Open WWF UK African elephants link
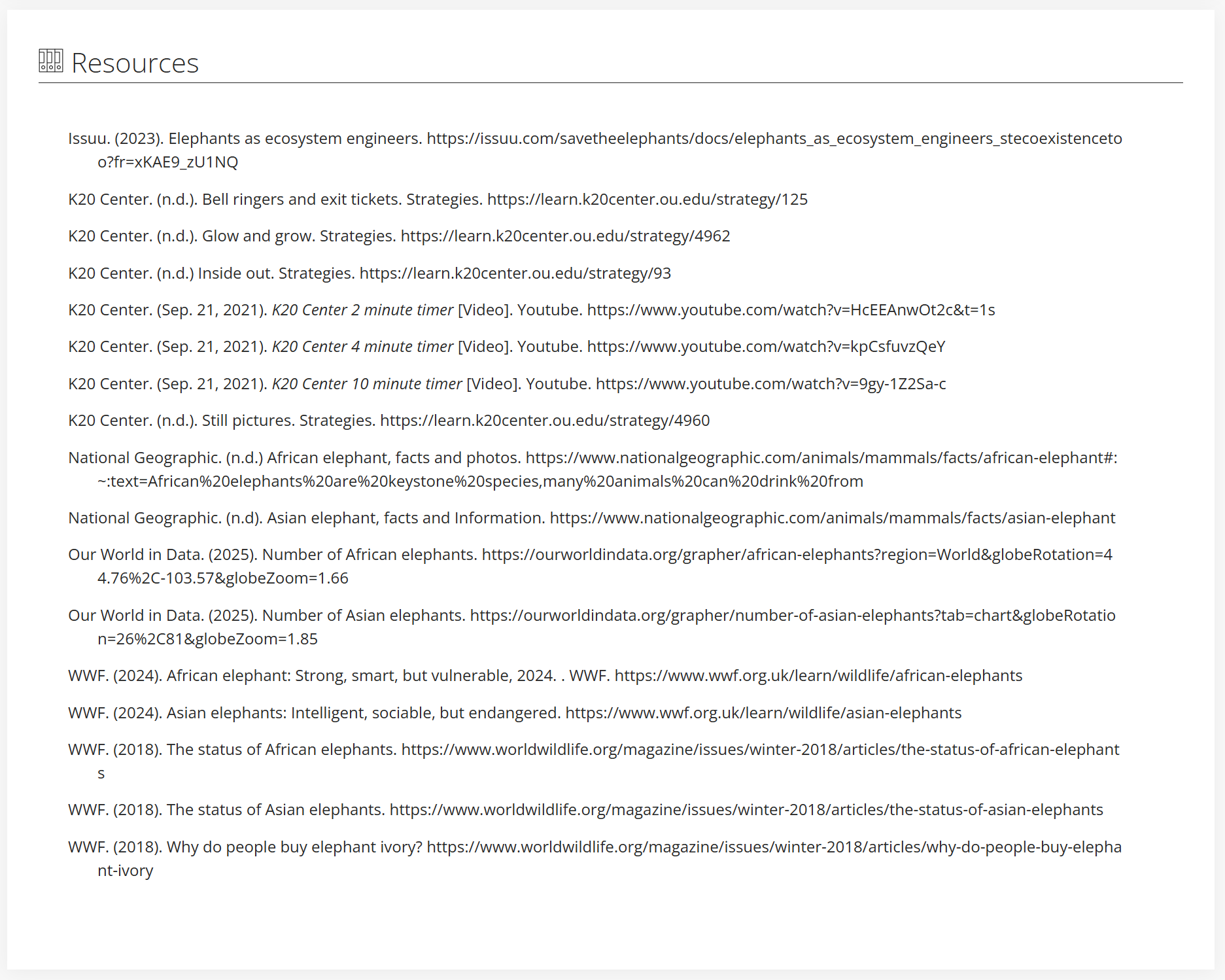 click(818, 676)
